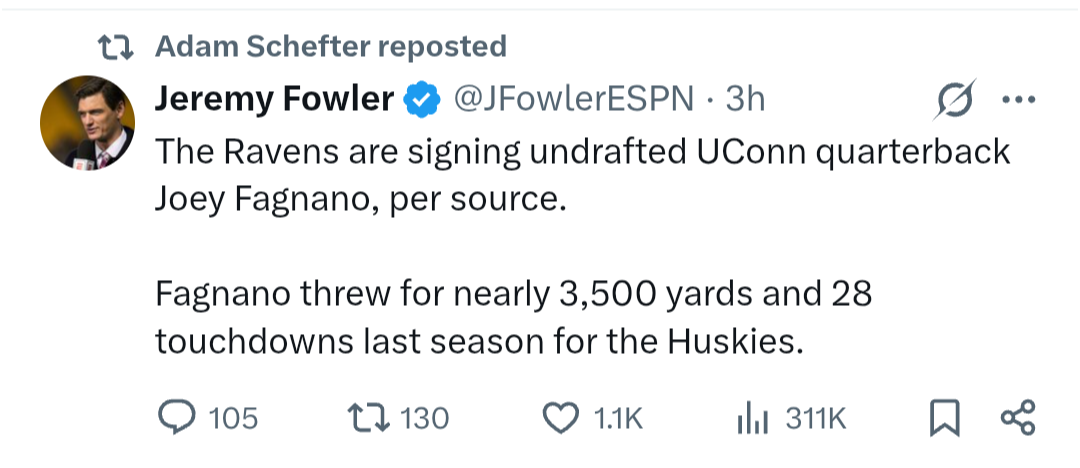The height and width of the screenshot is (468, 1080).
Task: Click the 311K views count
Action: coord(816,418)
